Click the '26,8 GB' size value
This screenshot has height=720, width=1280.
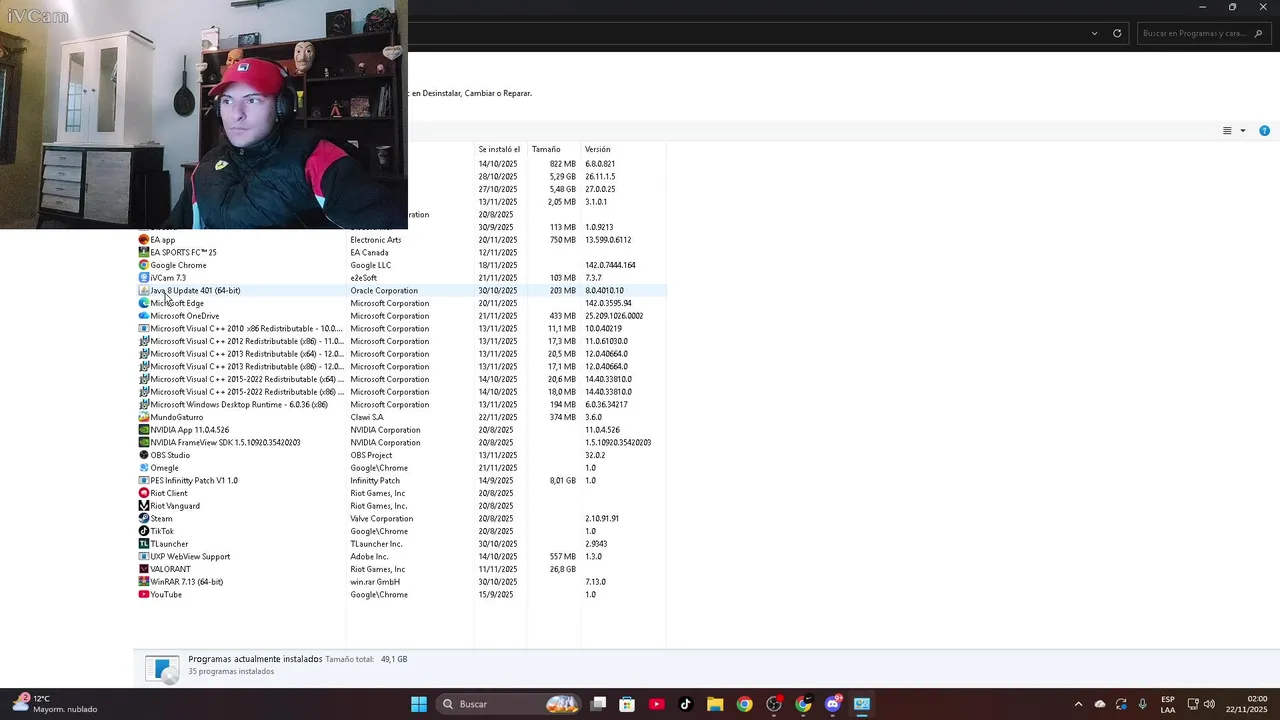(563, 569)
